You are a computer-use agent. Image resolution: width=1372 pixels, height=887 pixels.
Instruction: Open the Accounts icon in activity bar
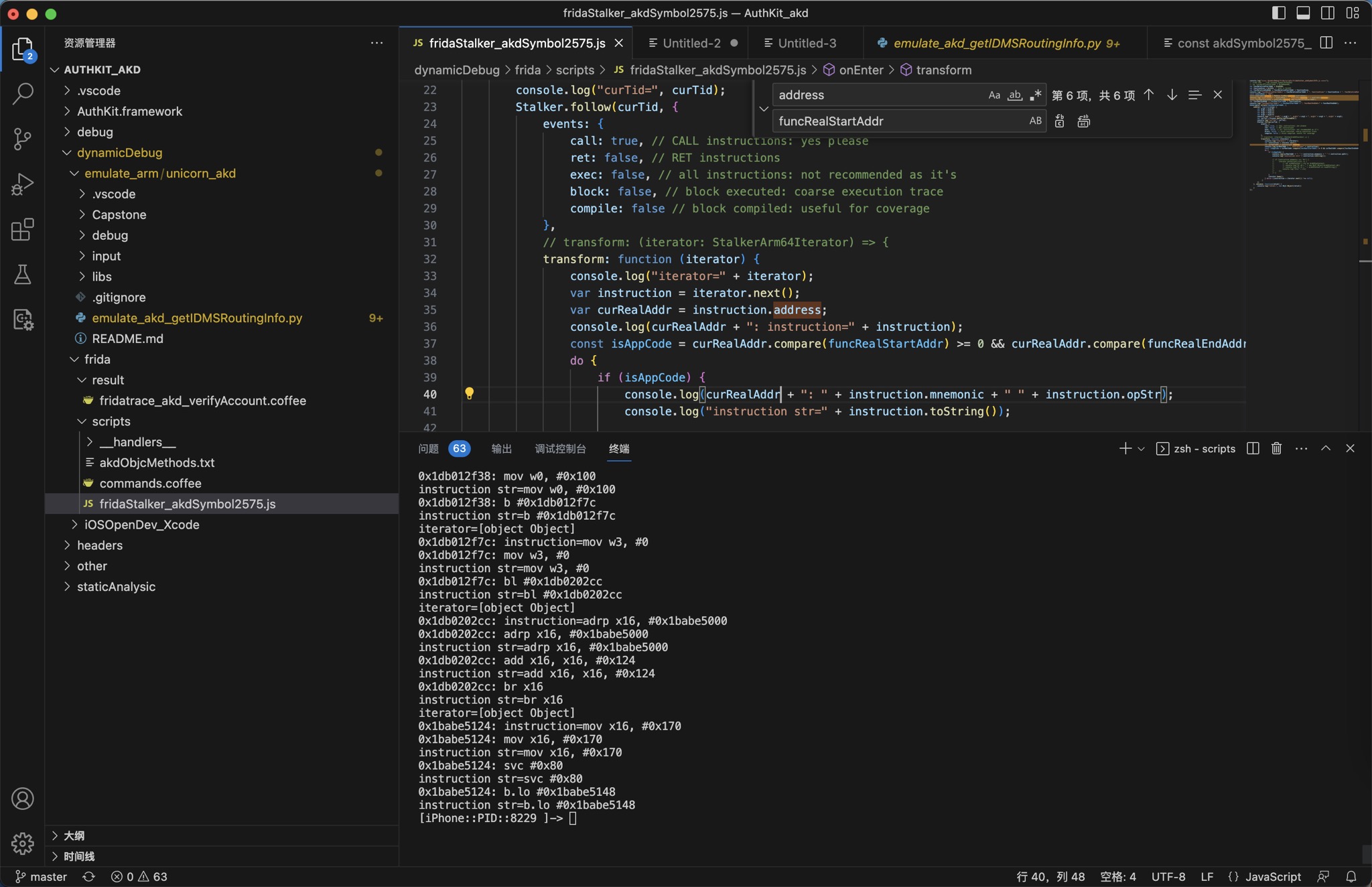[x=22, y=799]
